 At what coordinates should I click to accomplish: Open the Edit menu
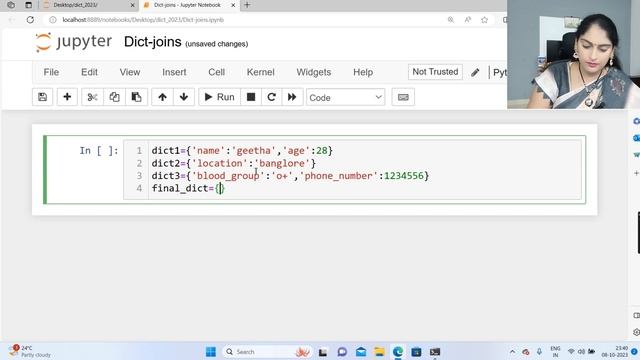point(89,72)
